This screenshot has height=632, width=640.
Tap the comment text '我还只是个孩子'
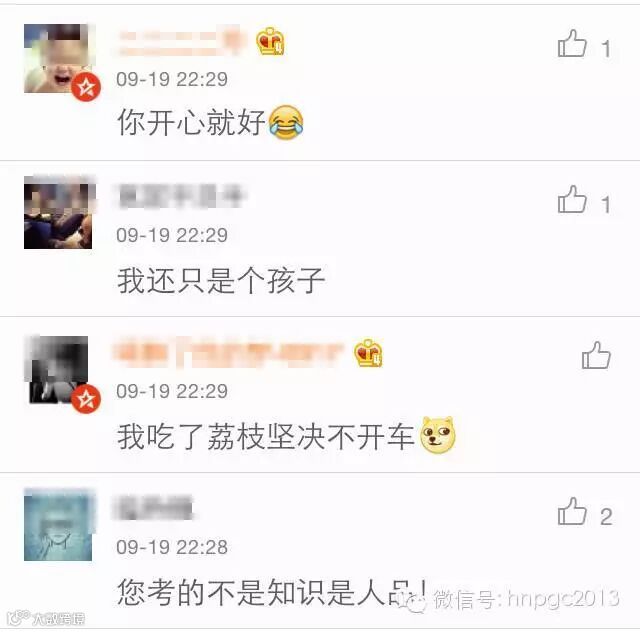pos(221,280)
